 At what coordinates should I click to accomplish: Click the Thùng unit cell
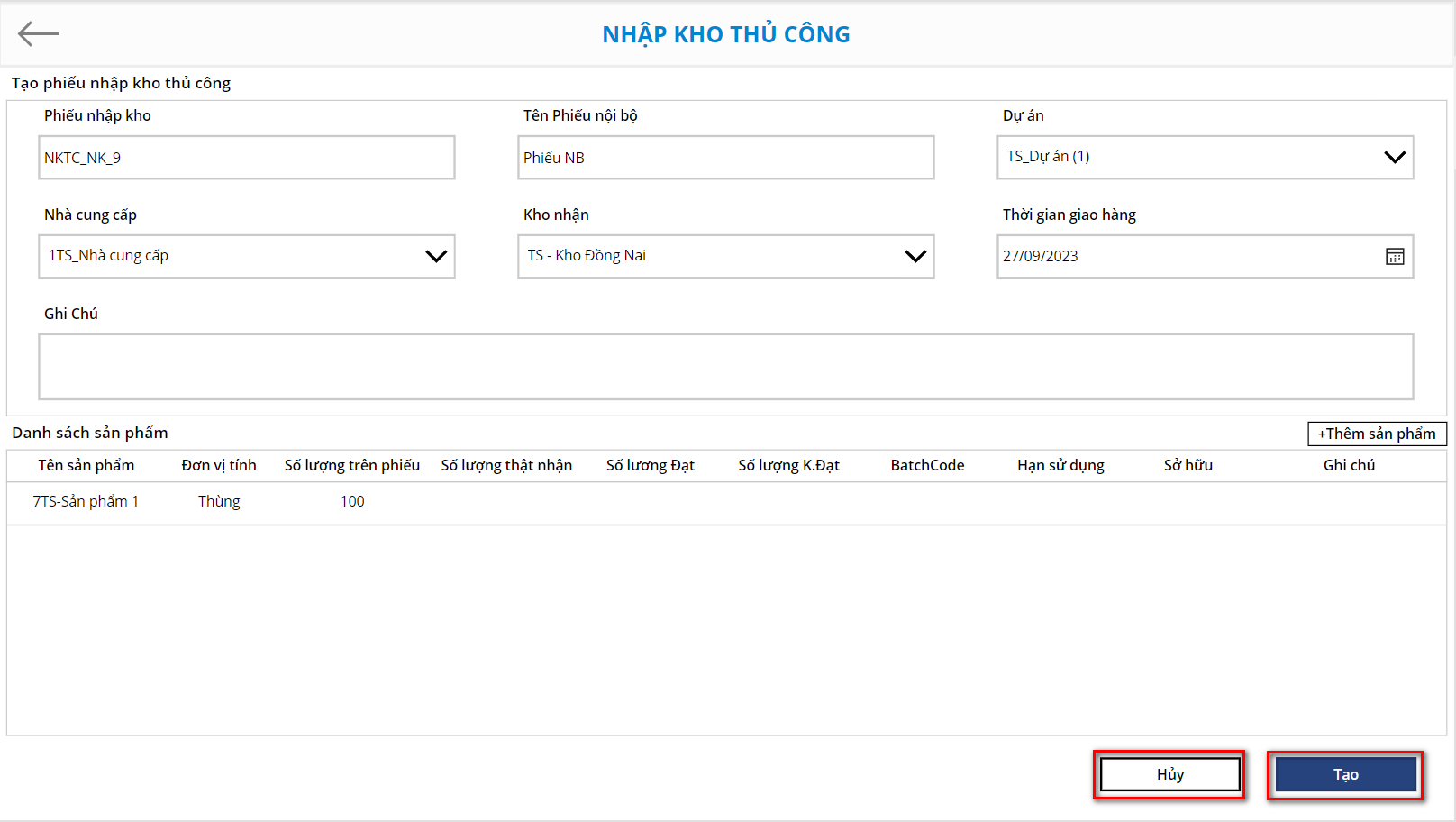tap(219, 502)
